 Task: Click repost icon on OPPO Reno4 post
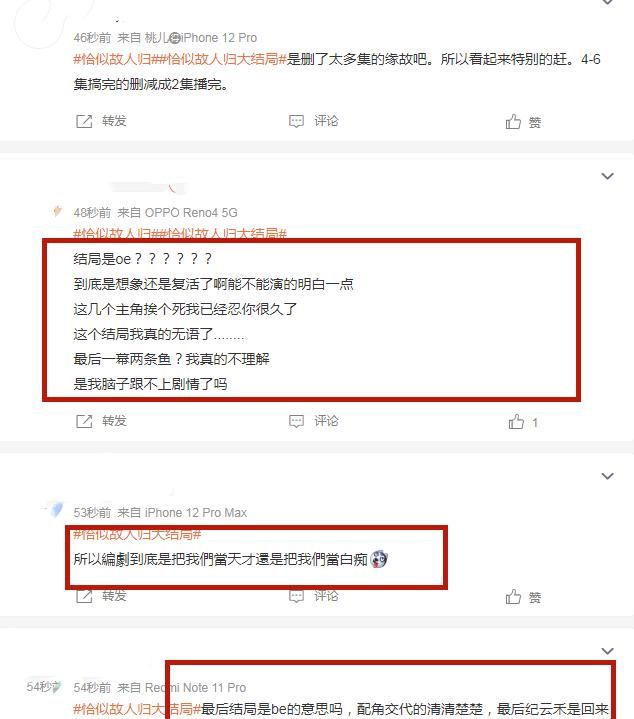[84, 421]
